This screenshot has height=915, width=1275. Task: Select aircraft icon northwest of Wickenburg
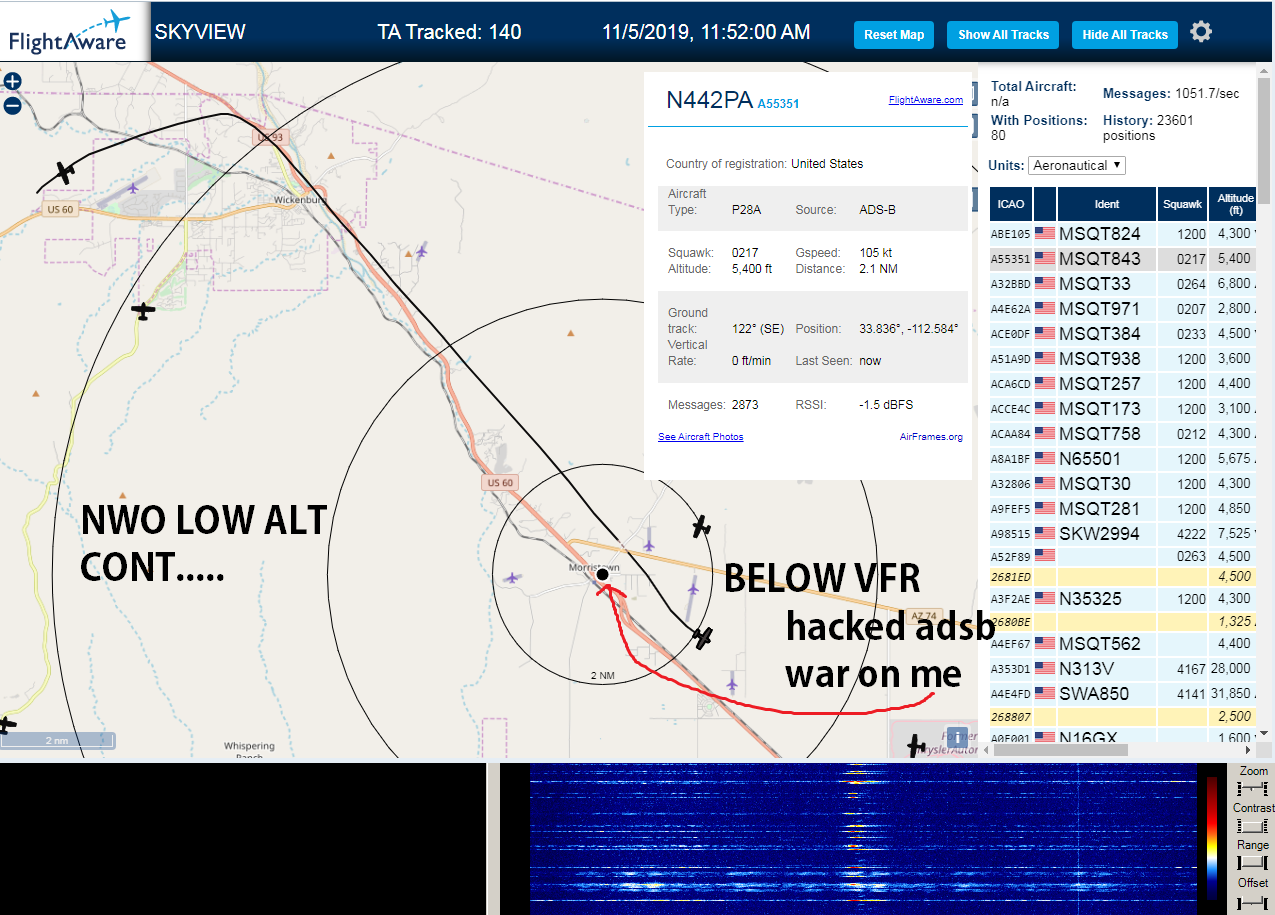(66, 173)
